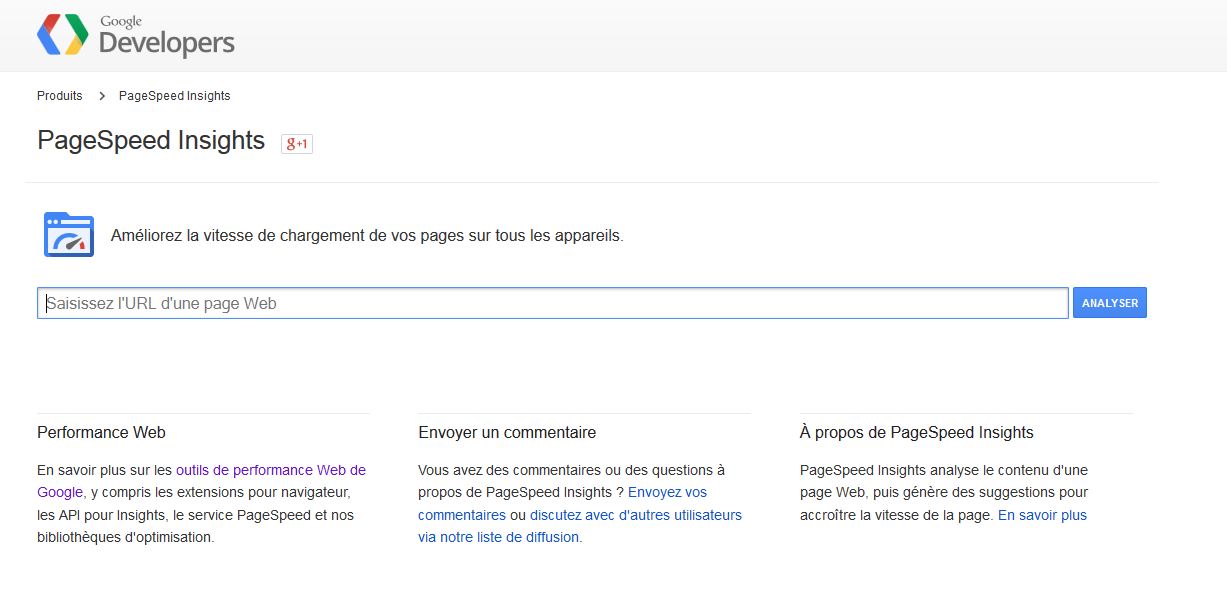
Task: Click the Améliorez la vitesse de chargement tagline
Action: point(367,237)
